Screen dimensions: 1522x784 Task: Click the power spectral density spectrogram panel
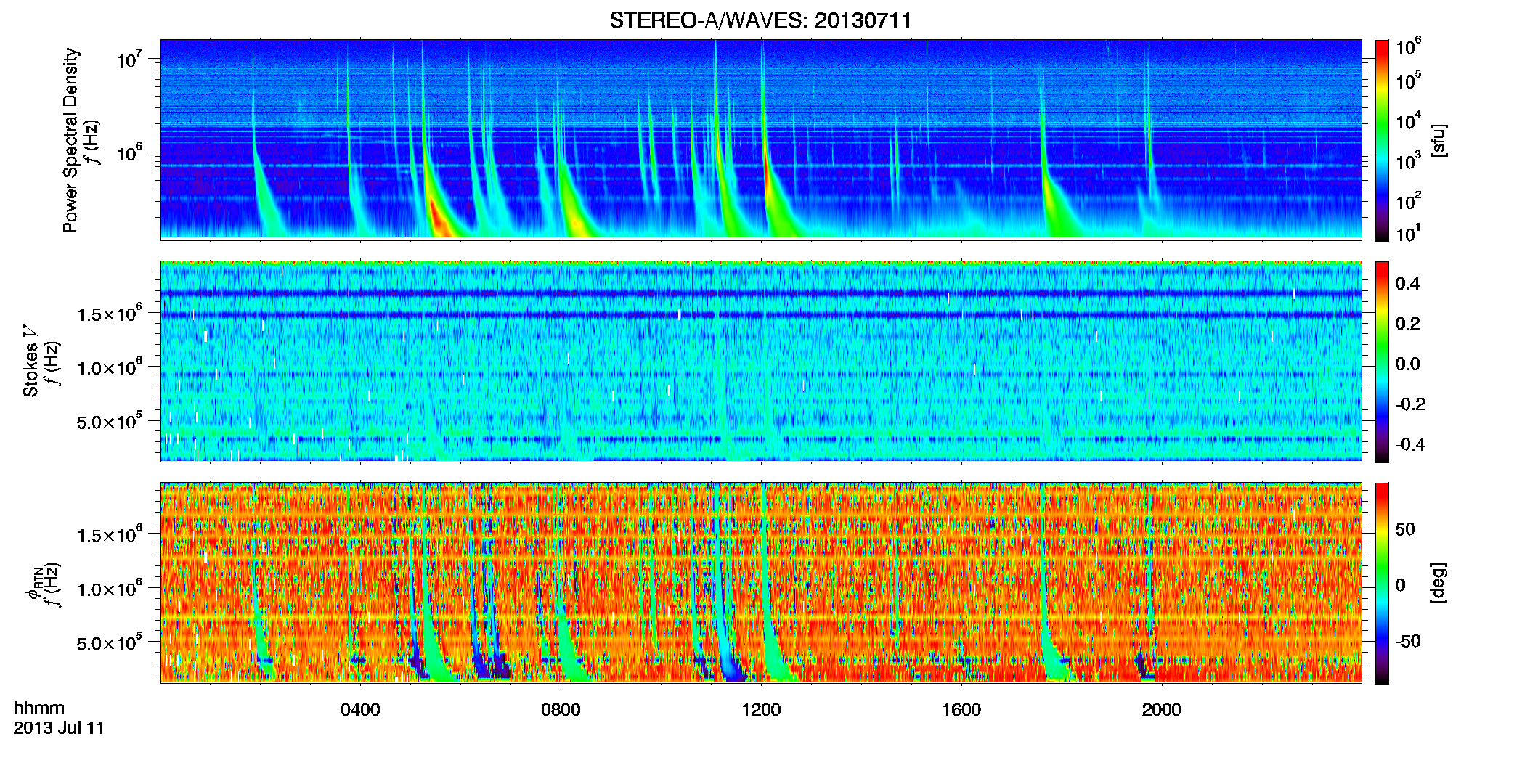click(761, 139)
